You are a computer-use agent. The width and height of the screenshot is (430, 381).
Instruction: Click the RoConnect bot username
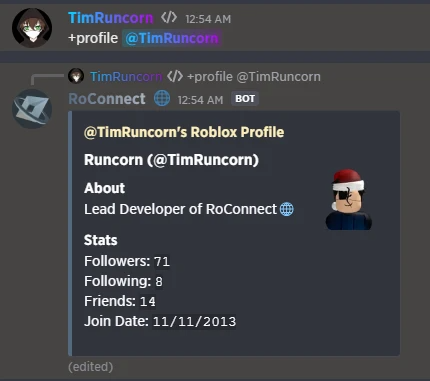(x=107, y=99)
